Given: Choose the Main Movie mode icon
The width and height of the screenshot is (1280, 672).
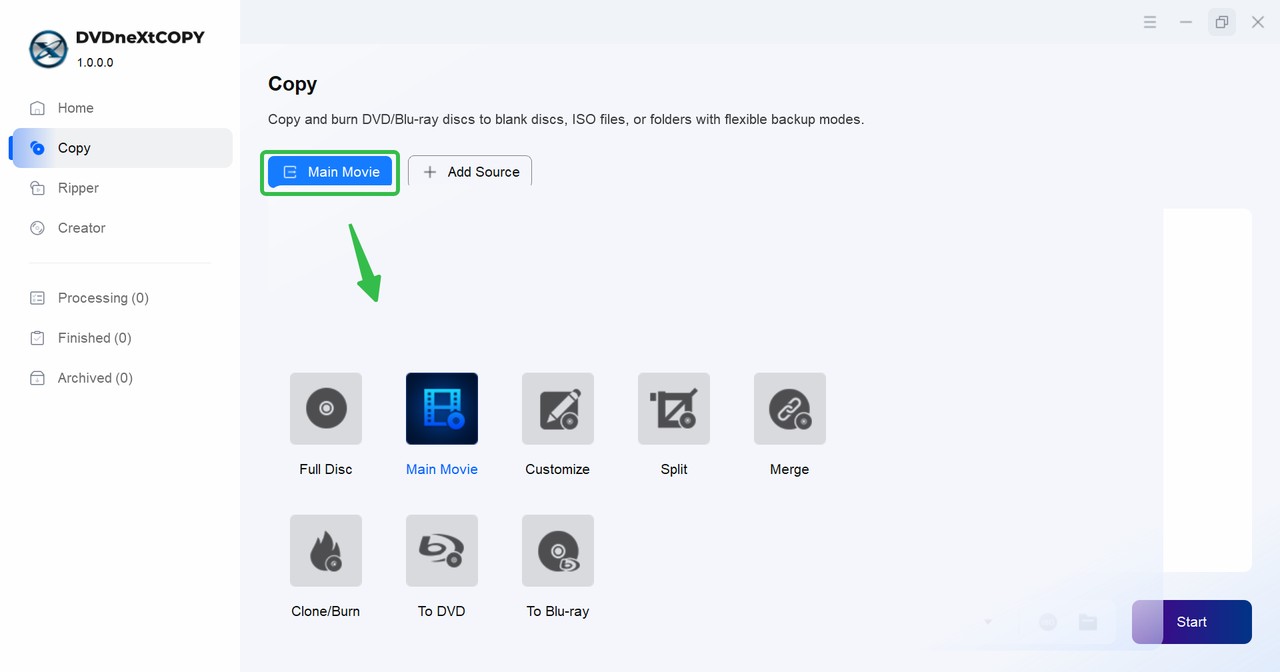Looking at the screenshot, I should [442, 409].
